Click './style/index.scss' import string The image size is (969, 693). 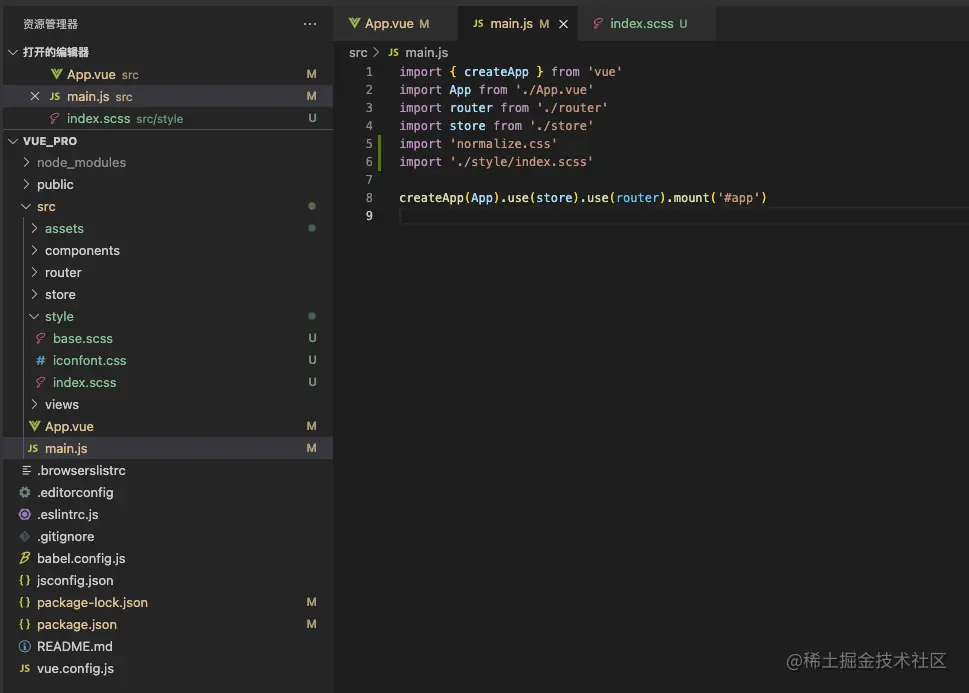click(x=521, y=162)
